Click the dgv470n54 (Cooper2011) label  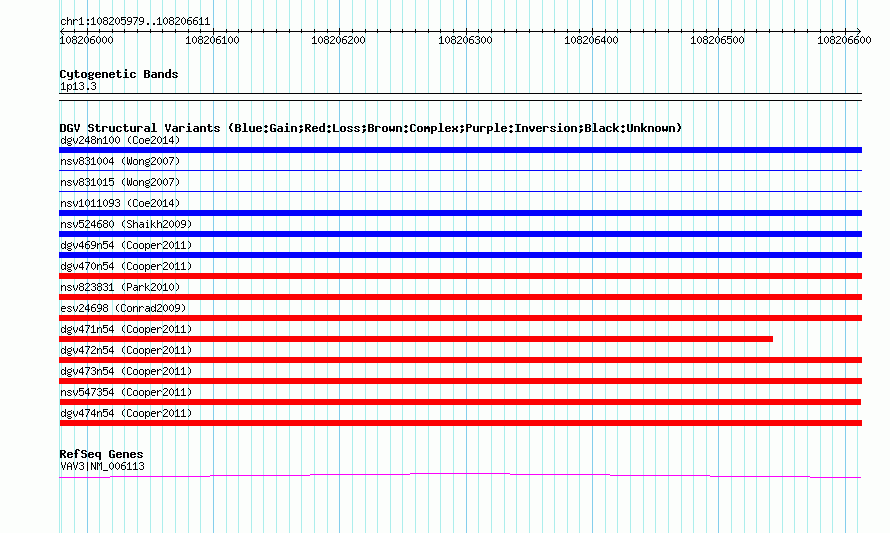click(x=126, y=266)
